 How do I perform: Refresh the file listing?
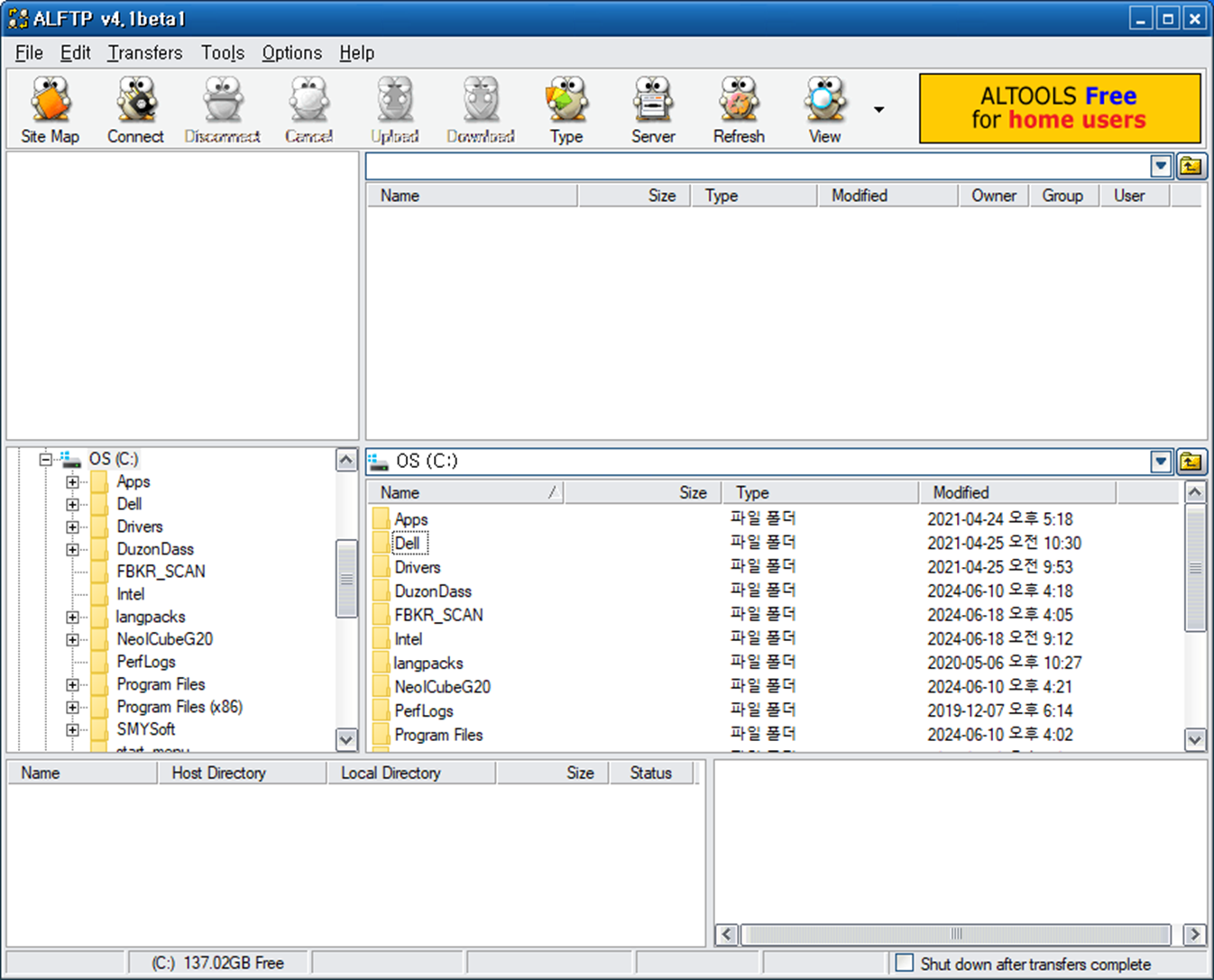click(738, 107)
